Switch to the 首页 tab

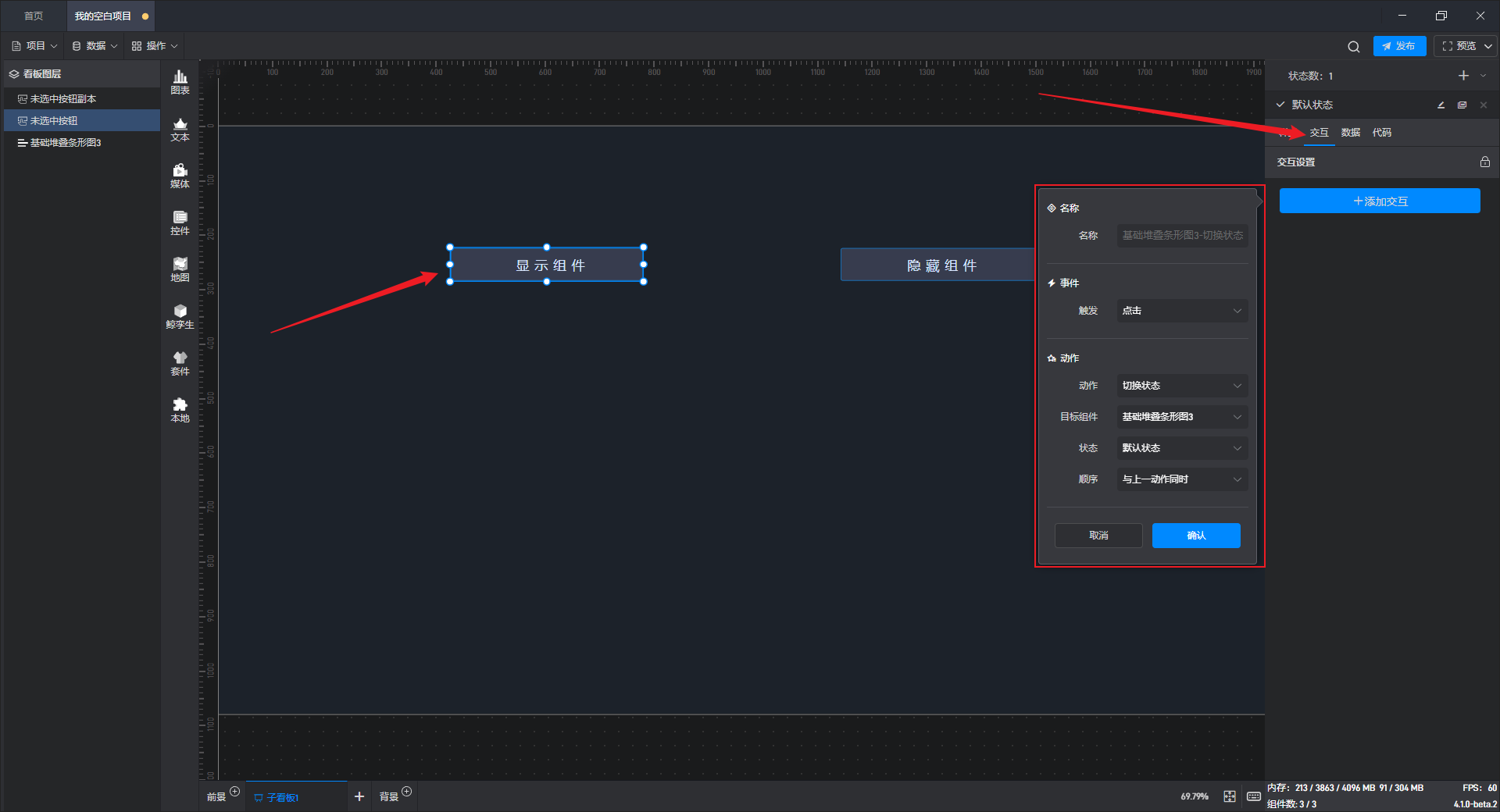(x=34, y=16)
